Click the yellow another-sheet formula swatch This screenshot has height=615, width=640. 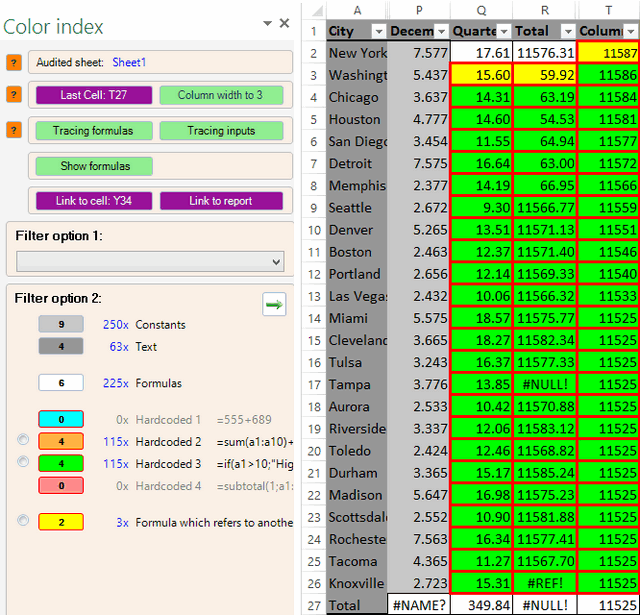(61, 522)
